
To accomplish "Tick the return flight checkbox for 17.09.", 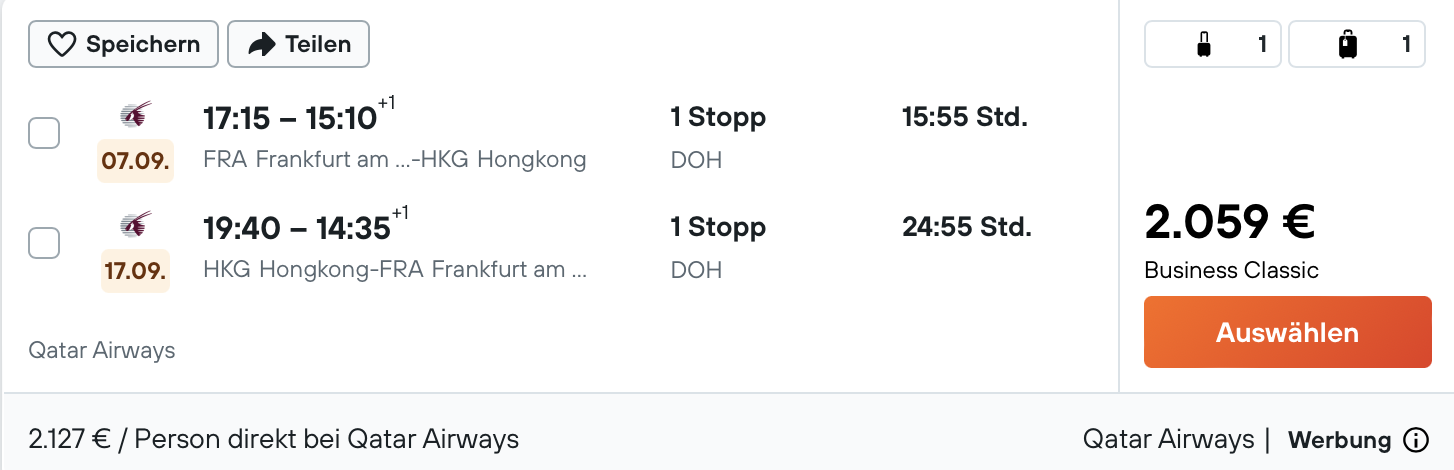I will pyautogui.click(x=44, y=243).
